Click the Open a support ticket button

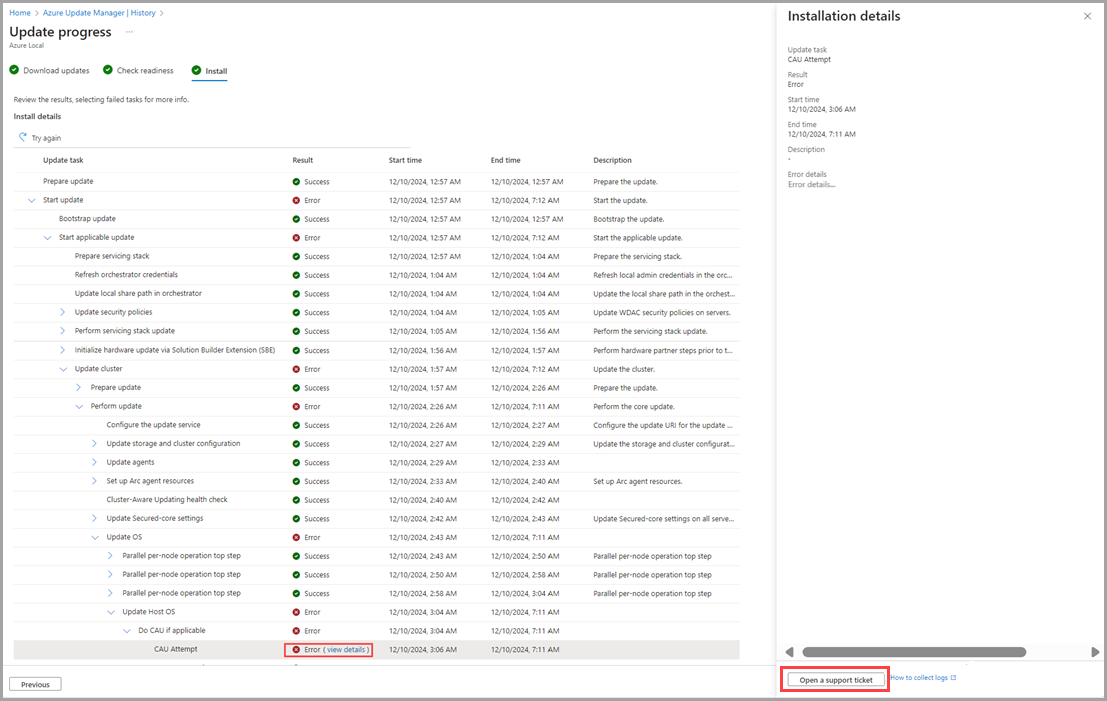(834, 679)
